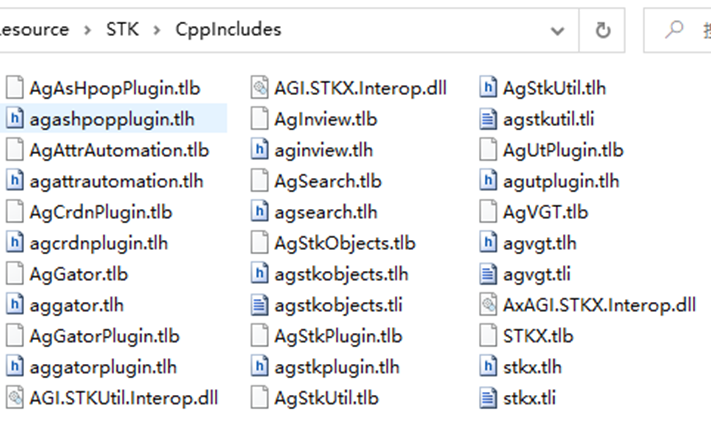Image resolution: width=711 pixels, height=422 pixels.
Task: Select the AgGatorPlugin.tlb file name
Action: click(105, 335)
